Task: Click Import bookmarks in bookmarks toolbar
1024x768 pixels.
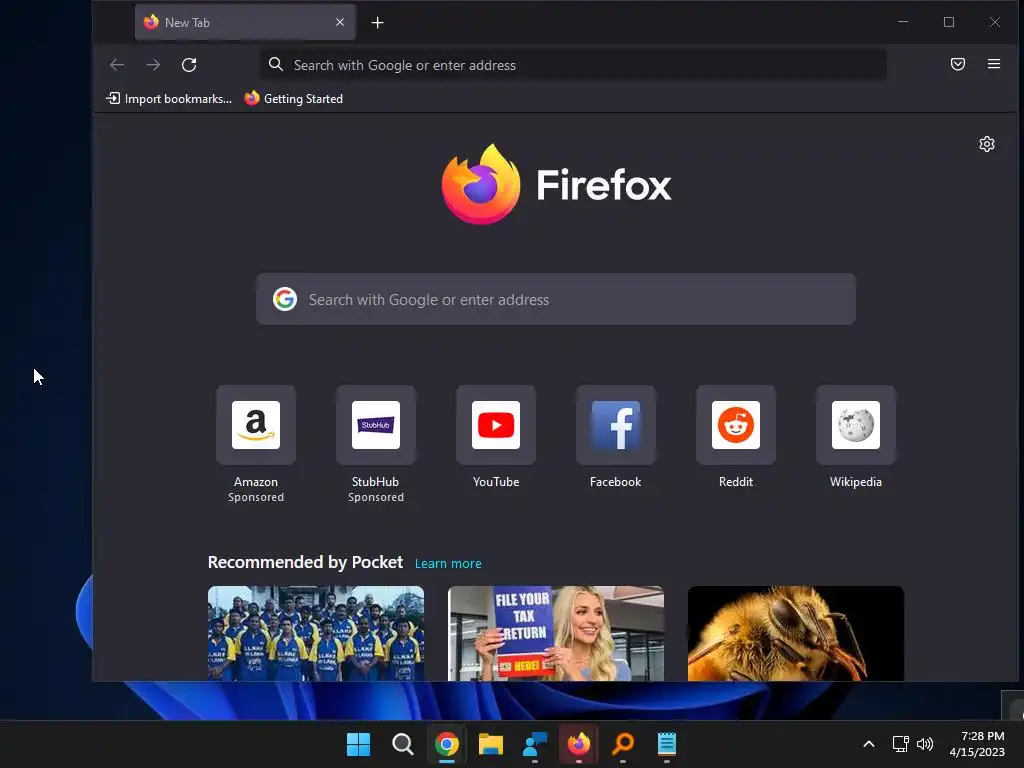Action: tap(169, 99)
